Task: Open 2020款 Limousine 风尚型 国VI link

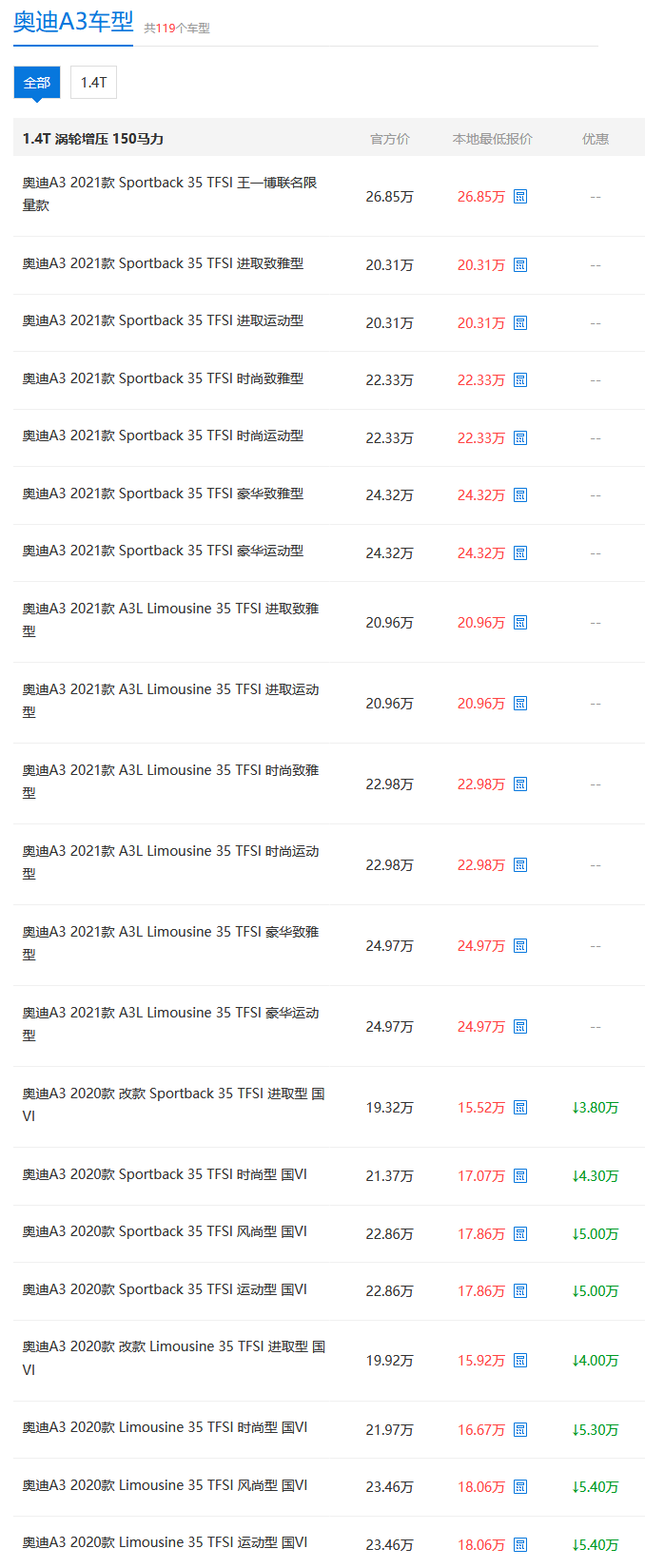Action: 165,1485
